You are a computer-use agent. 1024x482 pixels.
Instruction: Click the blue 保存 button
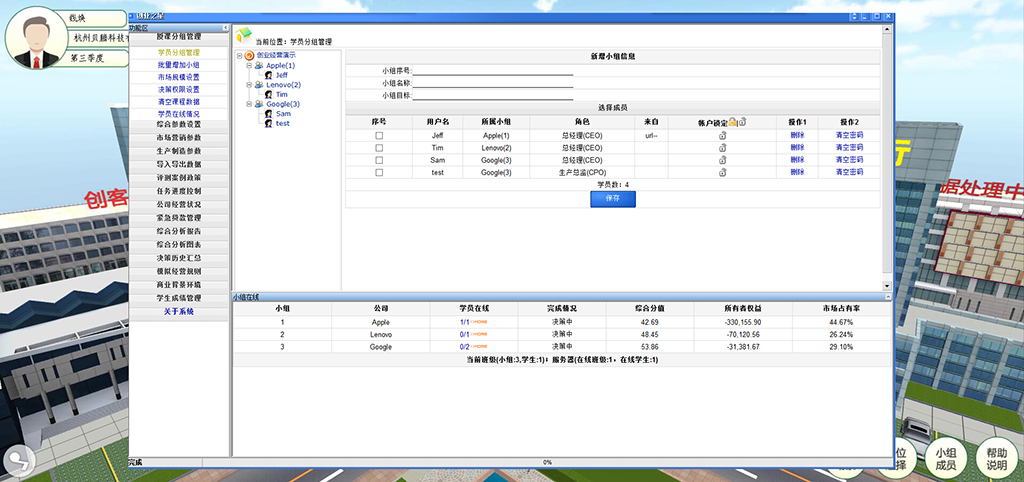coord(612,199)
